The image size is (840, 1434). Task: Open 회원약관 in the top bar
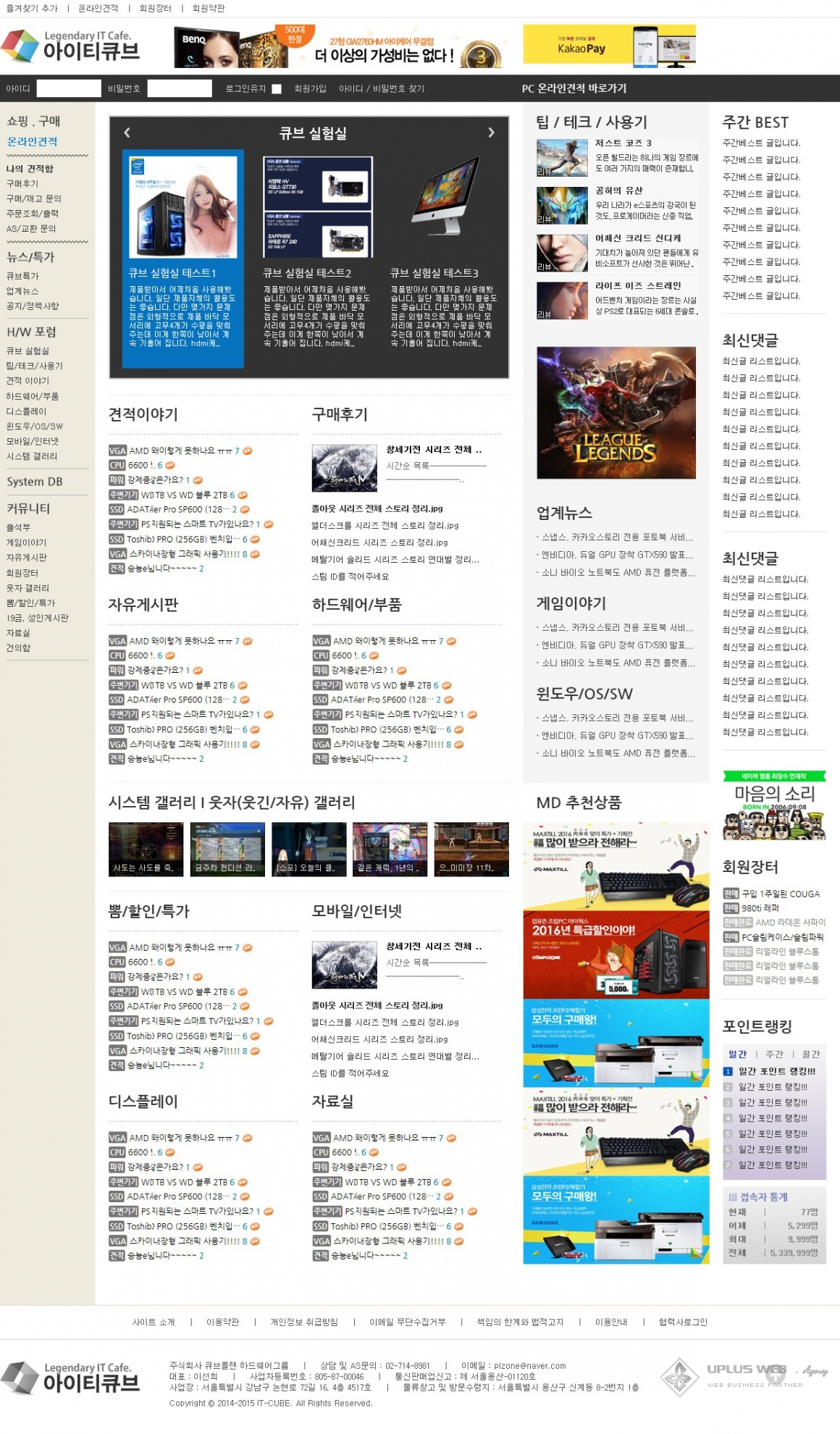[209, 8]
